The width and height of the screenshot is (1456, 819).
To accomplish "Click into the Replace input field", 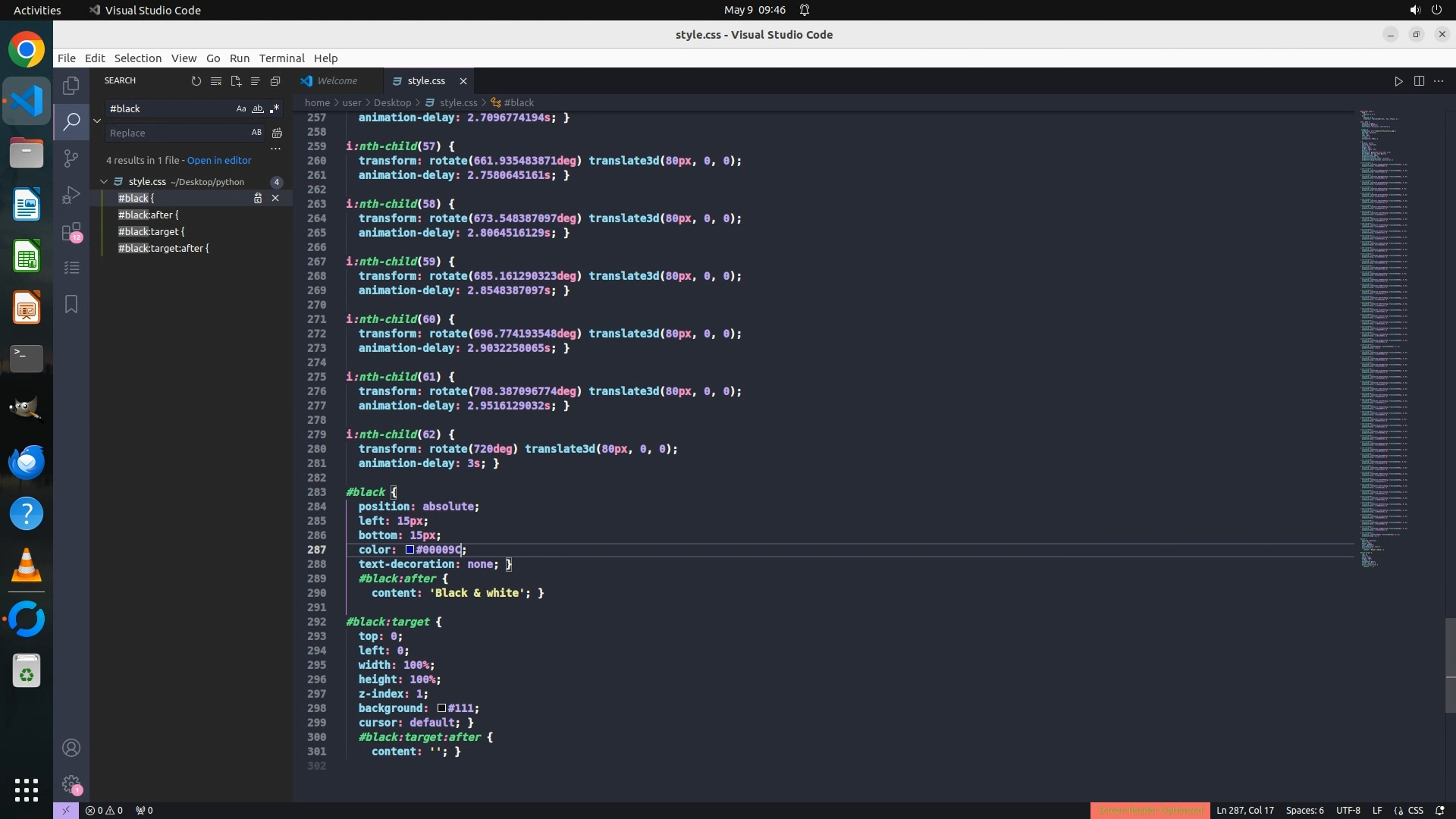I will tap(176, 133).
